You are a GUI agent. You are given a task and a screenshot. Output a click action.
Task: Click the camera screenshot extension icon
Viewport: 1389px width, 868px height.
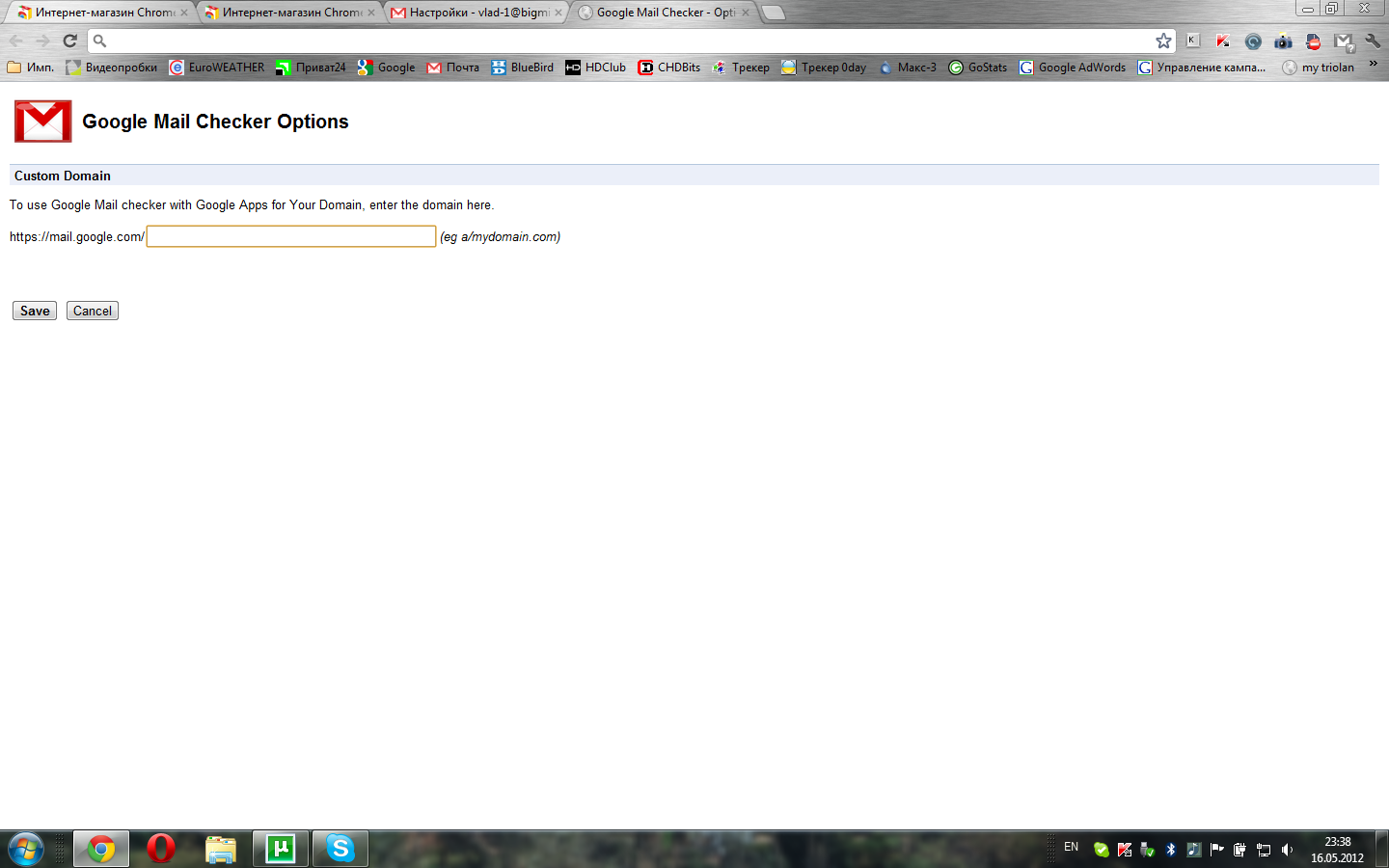(x=1283, y=41)
